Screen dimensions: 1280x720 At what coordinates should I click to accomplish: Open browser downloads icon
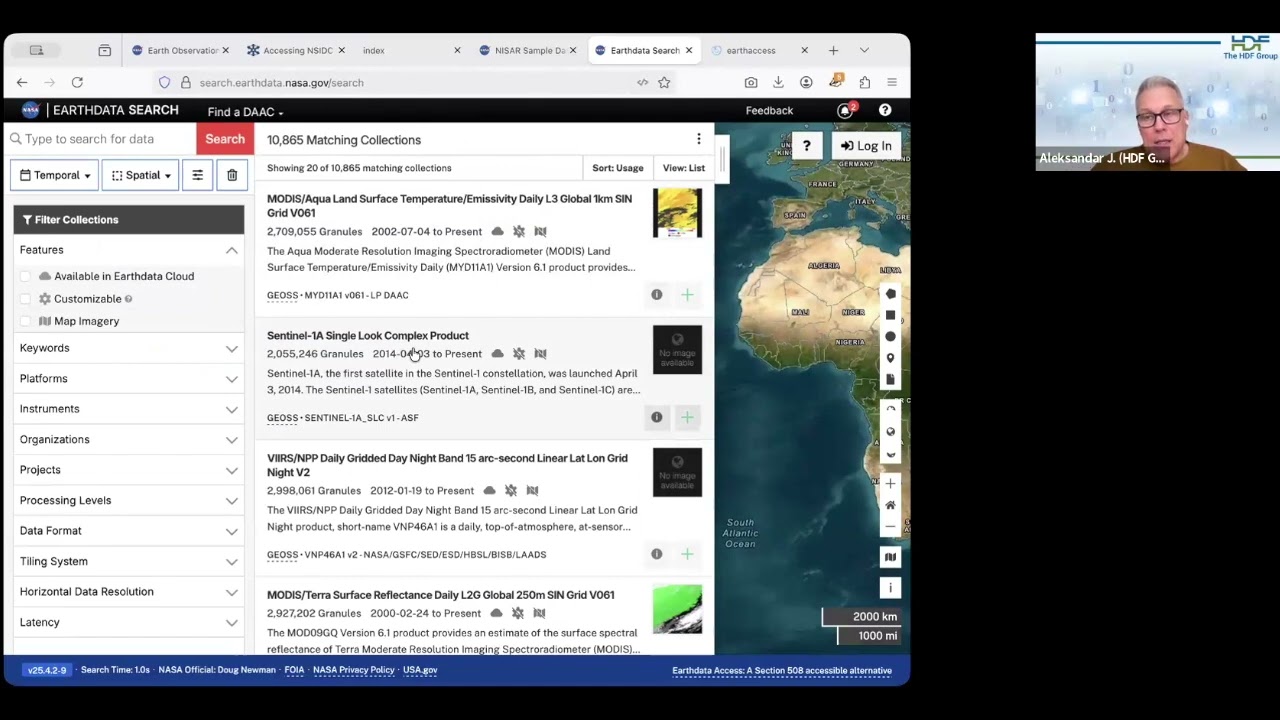click(778, 83)
